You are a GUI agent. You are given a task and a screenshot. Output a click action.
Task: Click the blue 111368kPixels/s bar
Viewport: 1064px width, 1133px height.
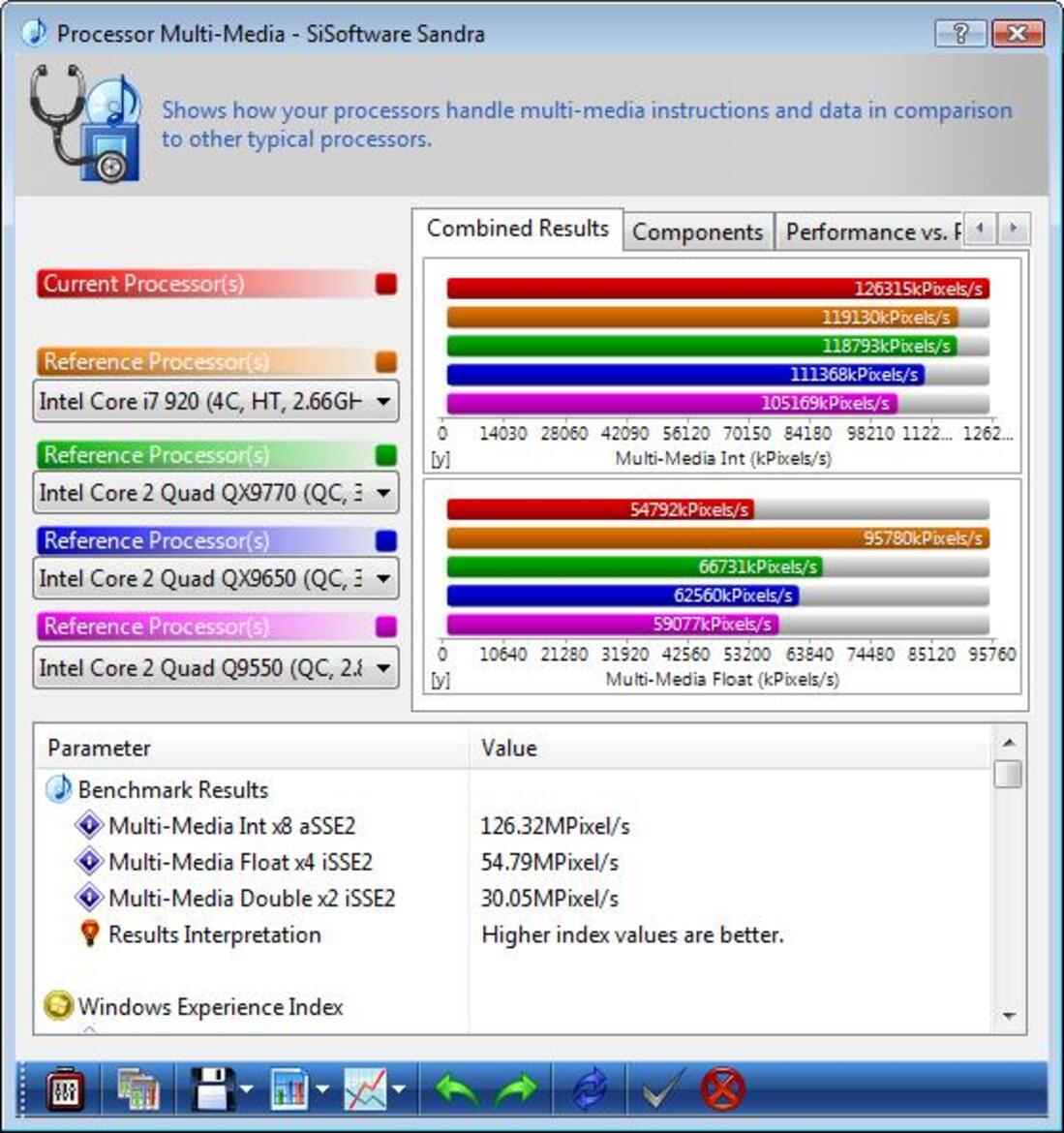tap(685, 375)
